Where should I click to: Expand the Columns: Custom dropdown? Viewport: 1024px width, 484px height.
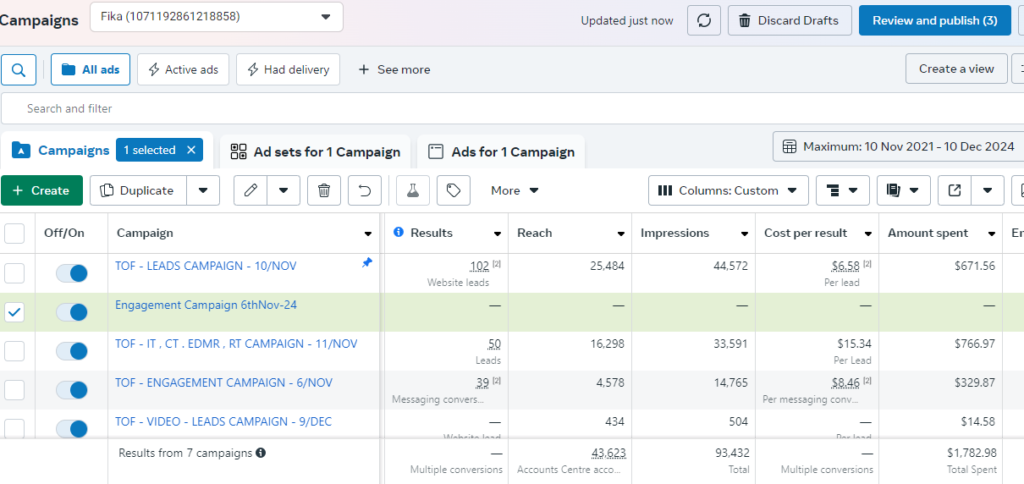(x=728, y=190)
